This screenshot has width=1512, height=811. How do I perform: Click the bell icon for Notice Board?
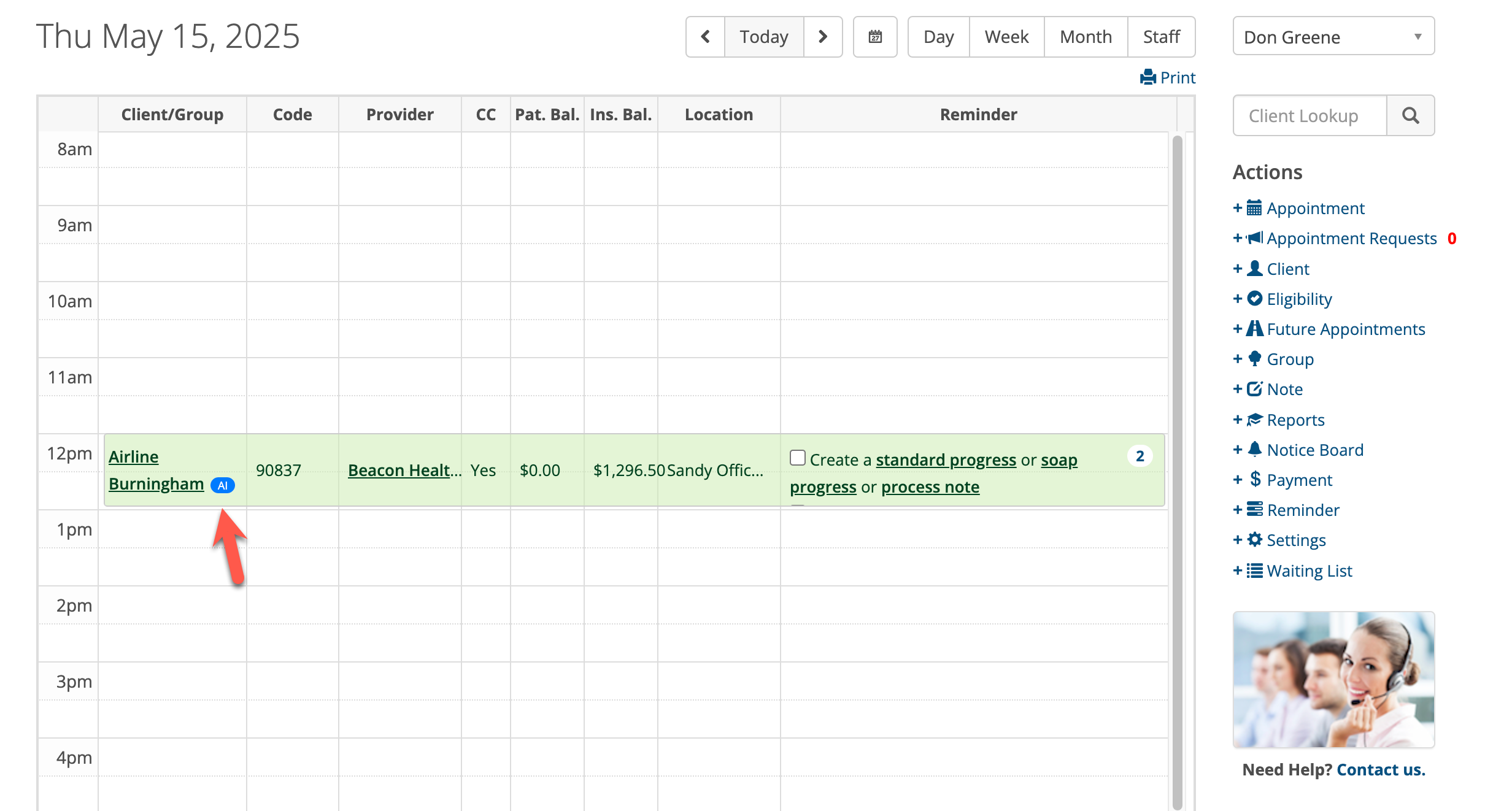(x=1255, y=450)
